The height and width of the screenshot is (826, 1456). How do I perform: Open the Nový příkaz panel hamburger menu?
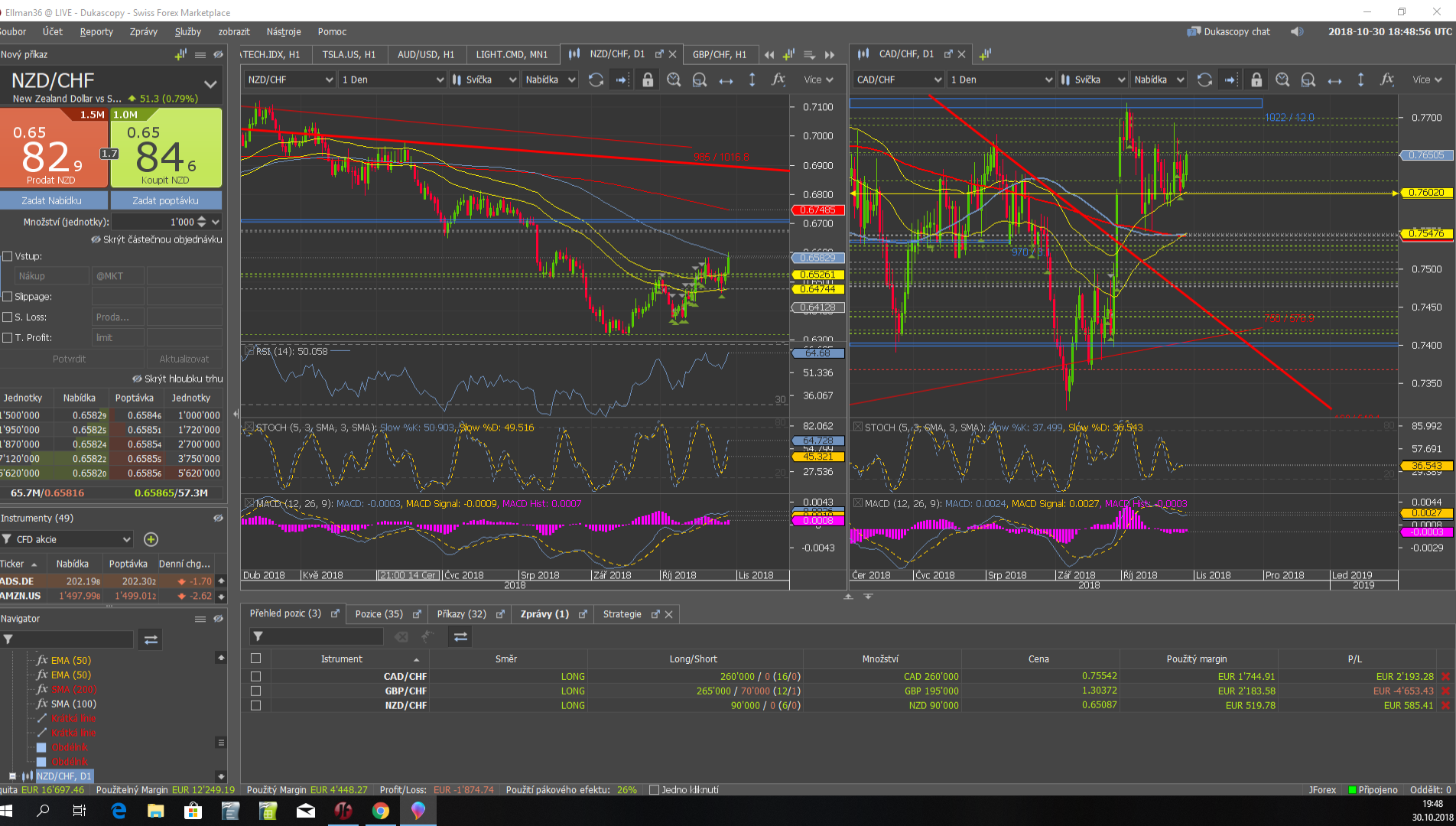coord(200,54)
